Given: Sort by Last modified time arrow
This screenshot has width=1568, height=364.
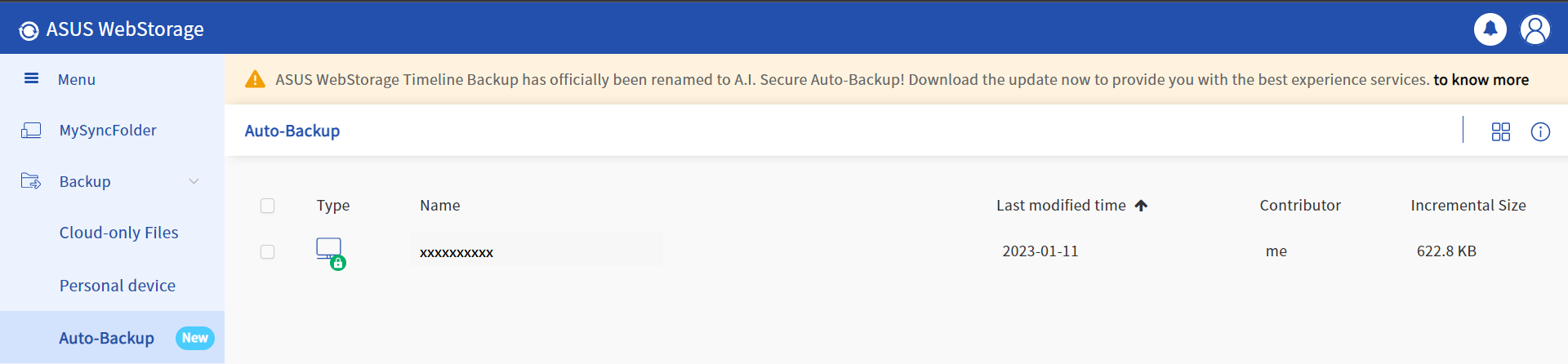Looking at the screenshot, I should pyautogui.click(x=1141, y=206).
